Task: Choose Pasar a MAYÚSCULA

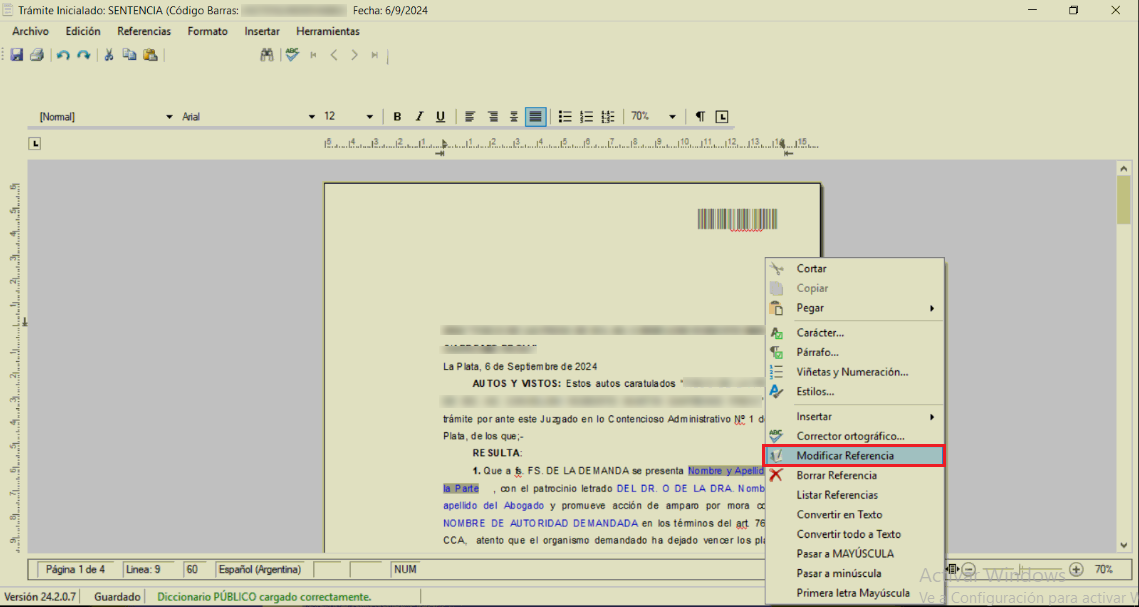Action: (854, 554)
